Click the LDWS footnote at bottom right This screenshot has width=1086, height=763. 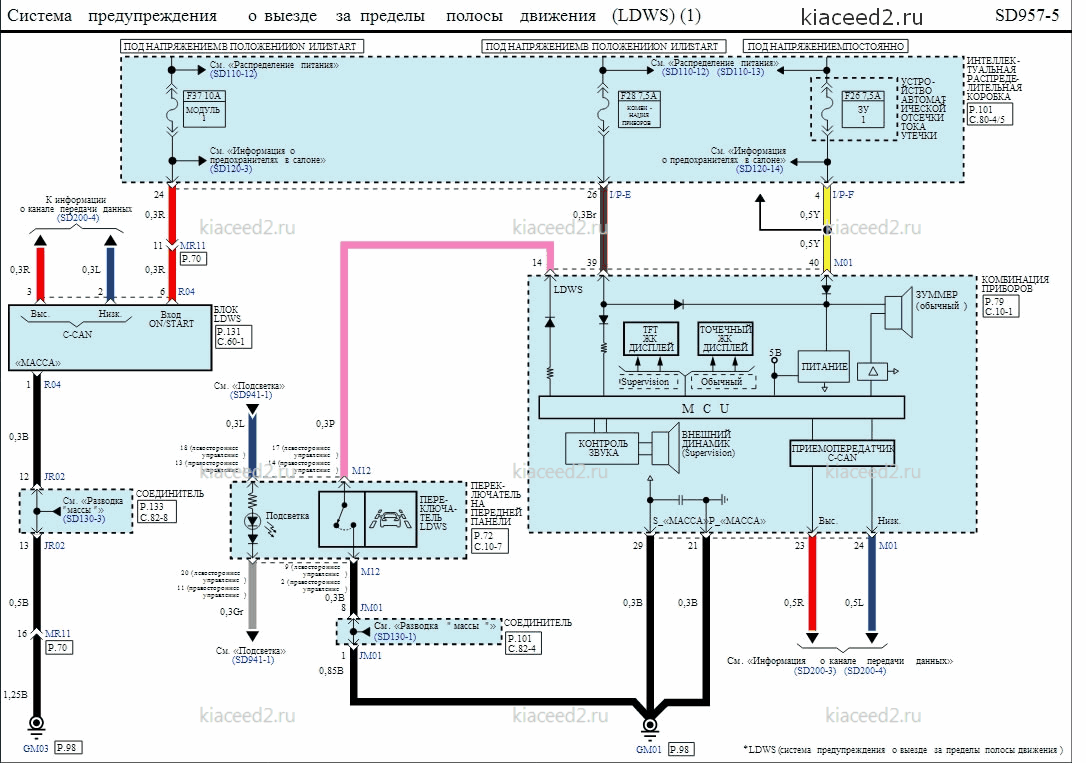pos(902,749)
